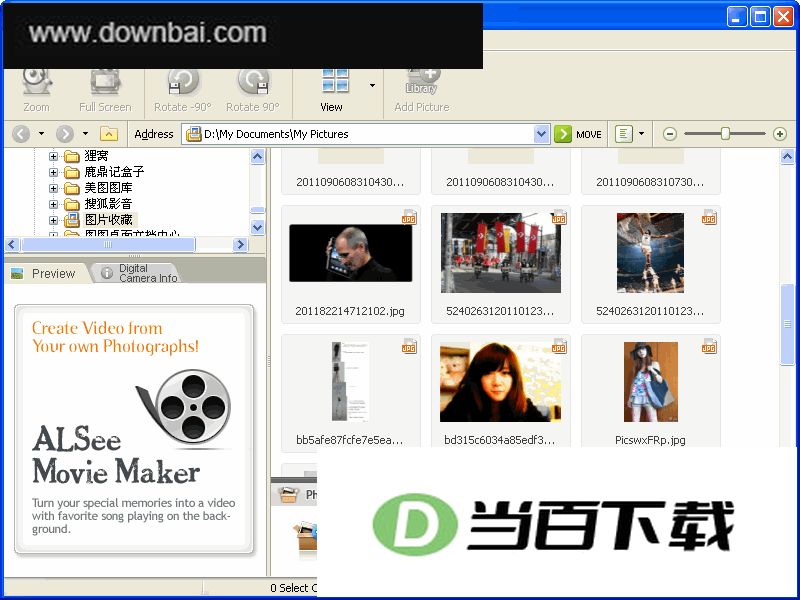Select thumbnail 201182214712102.jpg

coord(351,264)
